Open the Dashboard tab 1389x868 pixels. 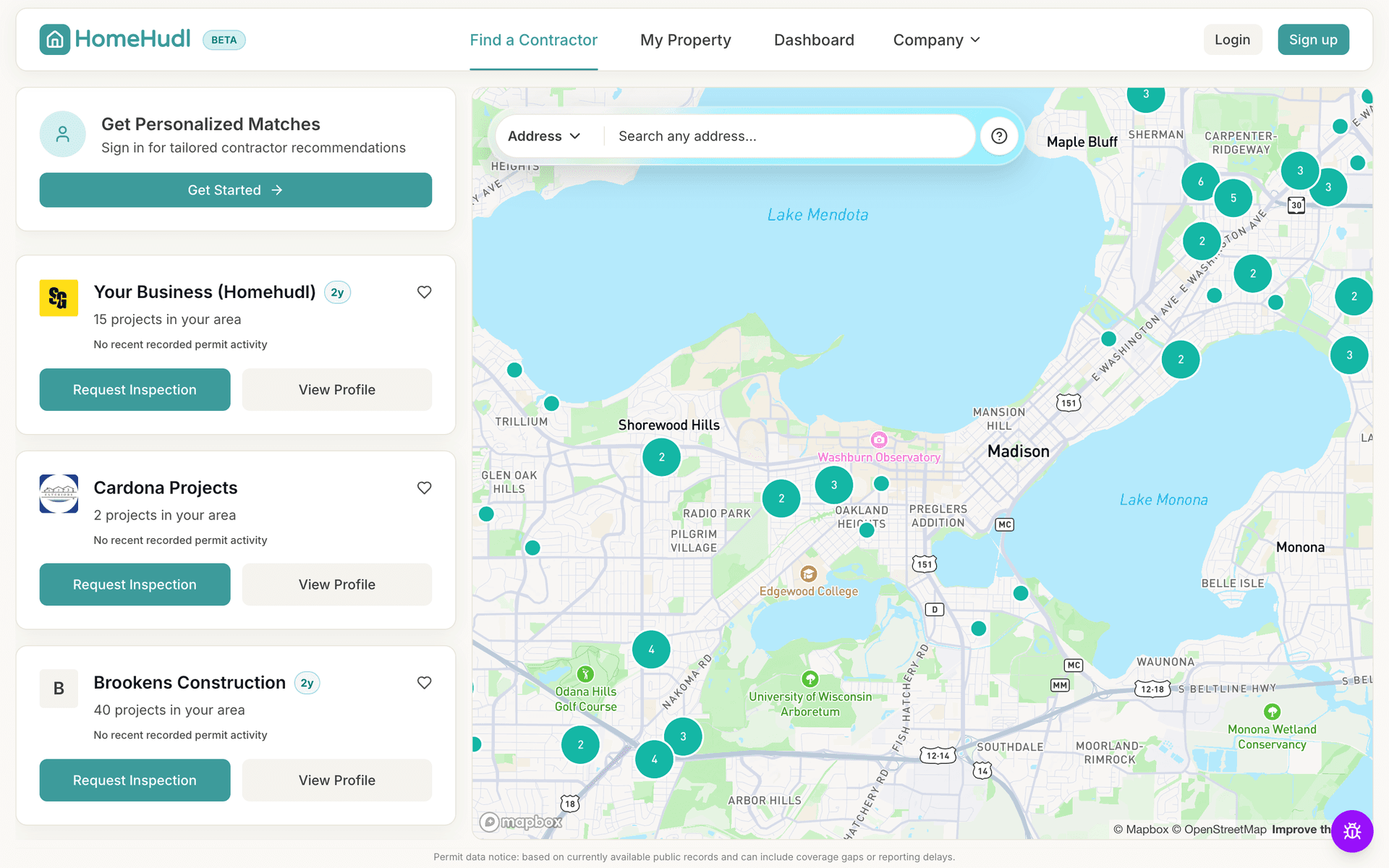pyautogui.click(x=814, y=40)
